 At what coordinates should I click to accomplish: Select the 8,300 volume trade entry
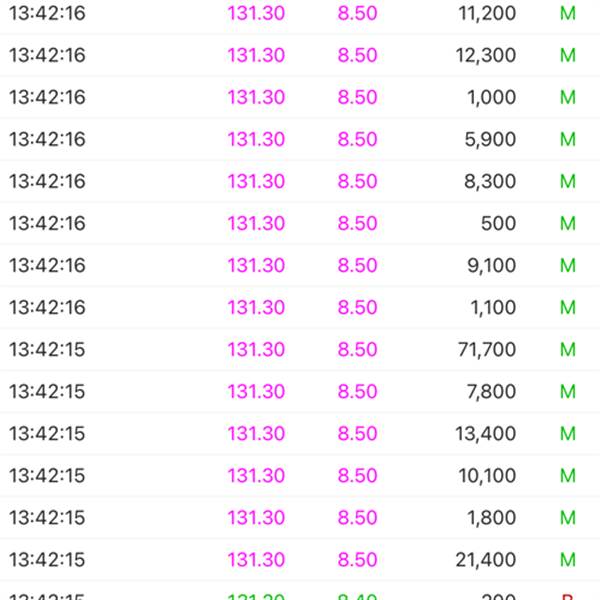pos(300,181)
